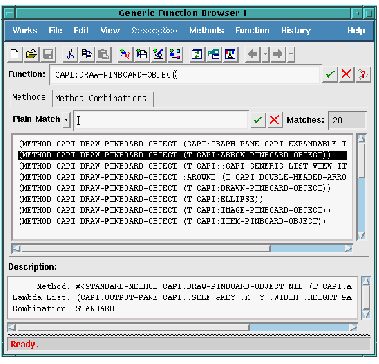This screenshot has height=364, width=379.
Task: Click the Description pane horizontal scrollbar thumb
Action: click(133, 327)
